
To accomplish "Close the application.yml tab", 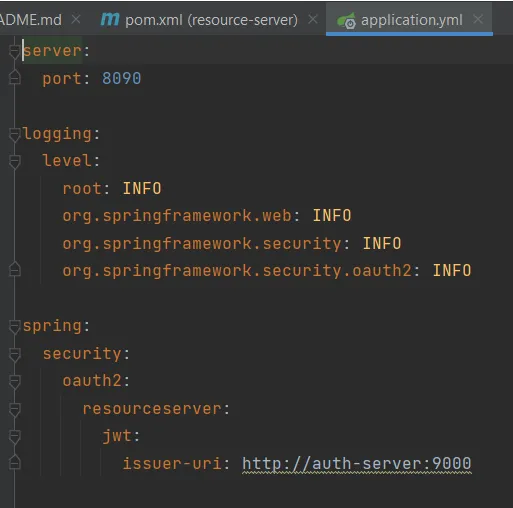I will click(478, 19).
